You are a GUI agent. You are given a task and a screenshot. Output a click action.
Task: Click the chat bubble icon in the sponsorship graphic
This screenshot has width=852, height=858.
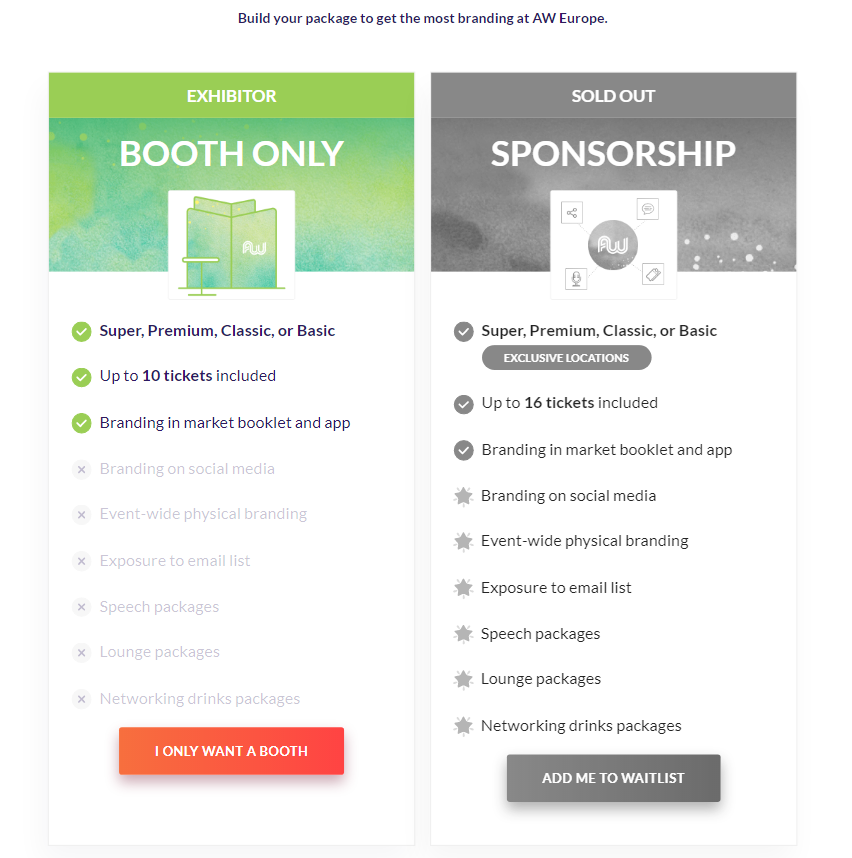tap(648, 209)
